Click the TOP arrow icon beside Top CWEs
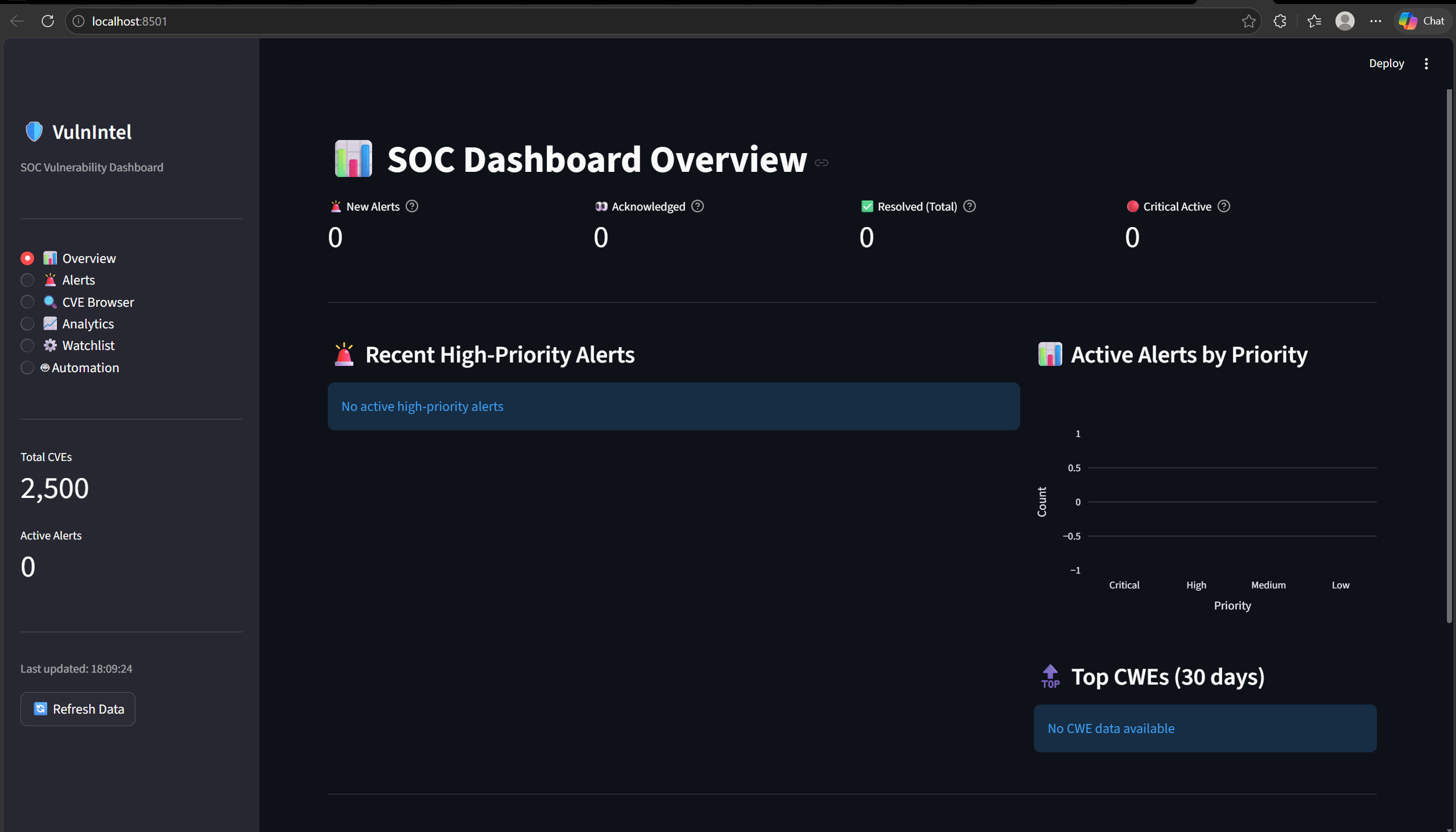This screenshot has width=1456, height=832. click(x=1050, y=677)
